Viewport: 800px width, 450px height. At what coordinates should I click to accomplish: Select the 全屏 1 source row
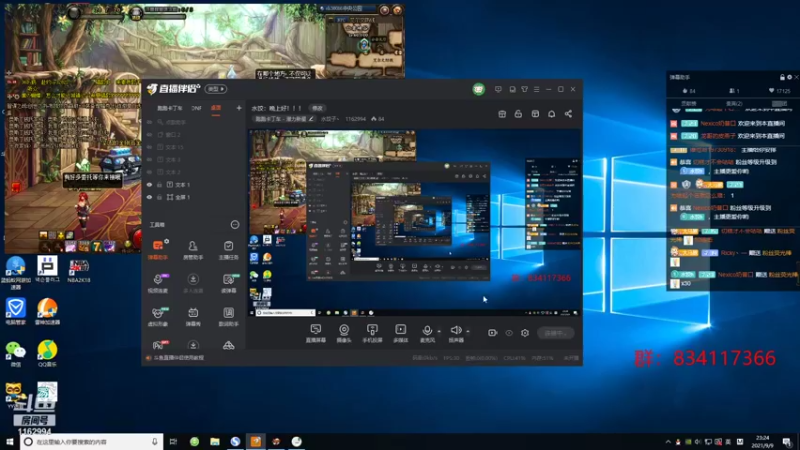click(193, 197)
